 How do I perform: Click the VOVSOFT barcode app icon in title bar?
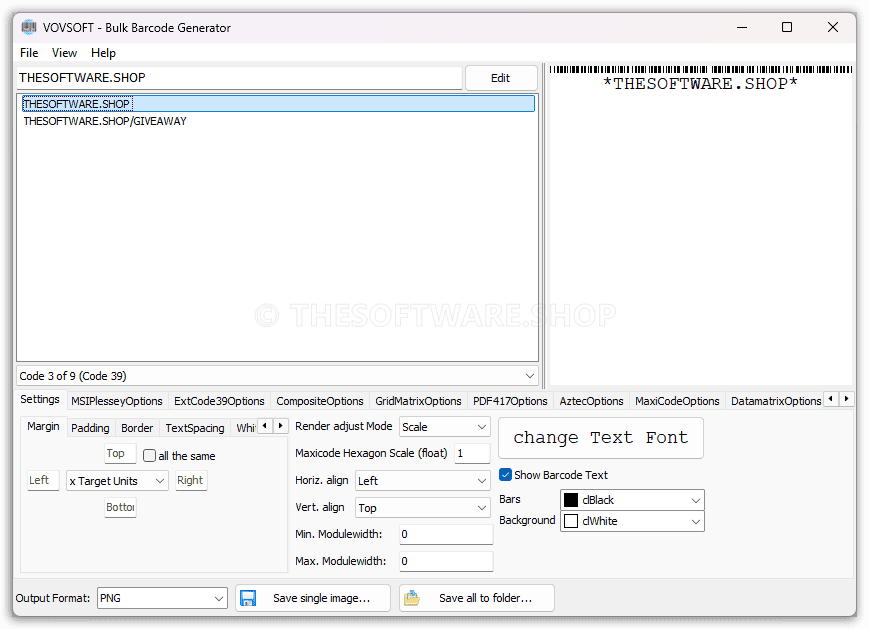(29, 27)
